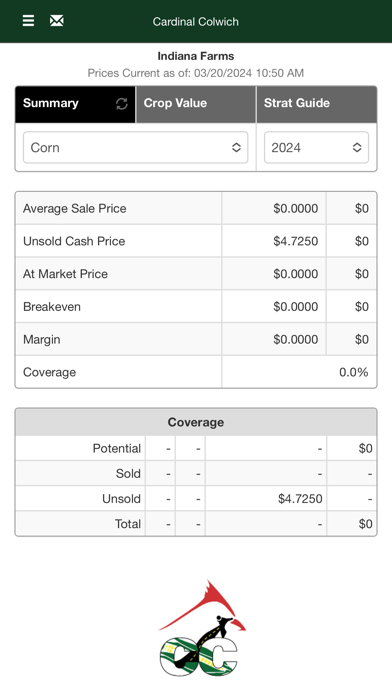Open the Corn commodity dropdown
The width and height of the screenshot is (392, 696).
pyautogui.click(x=135, y=147)
